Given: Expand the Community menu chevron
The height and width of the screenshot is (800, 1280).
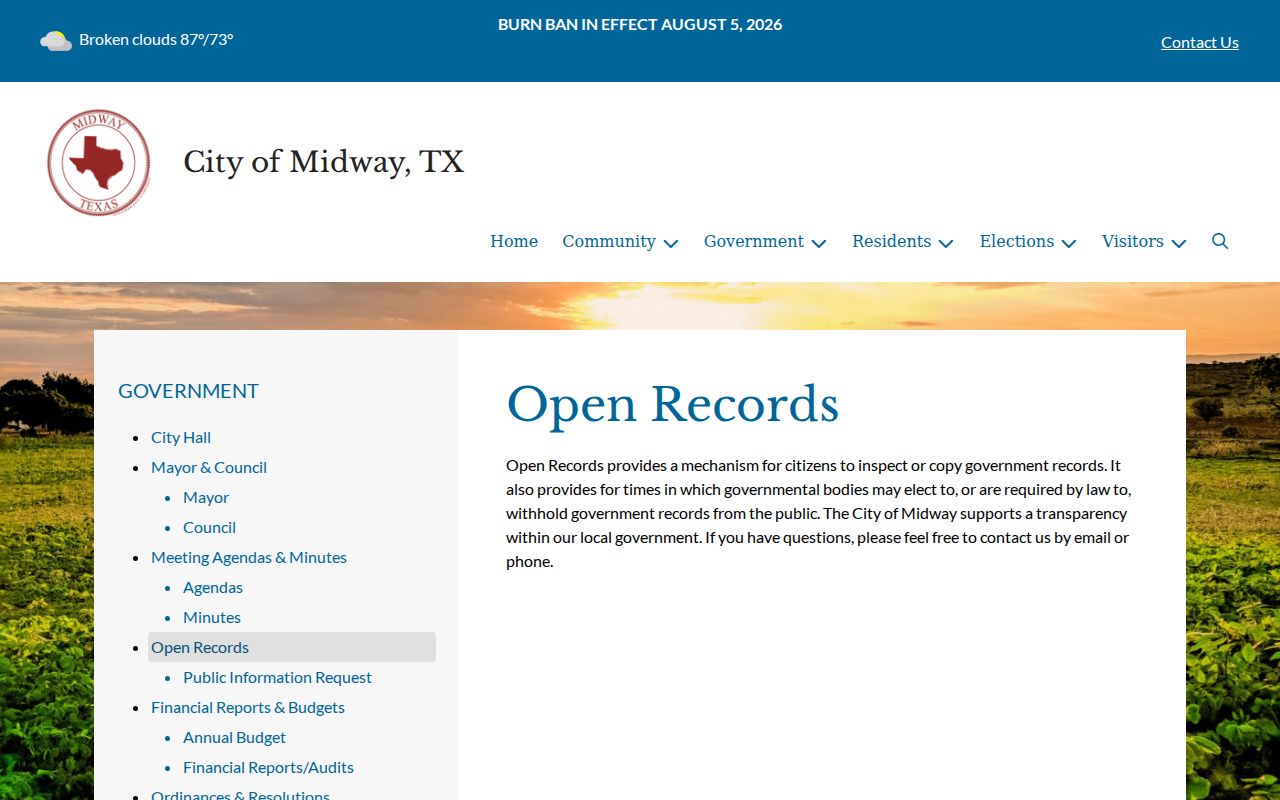Looking at the screenshot, I should [x=671, y=243].
